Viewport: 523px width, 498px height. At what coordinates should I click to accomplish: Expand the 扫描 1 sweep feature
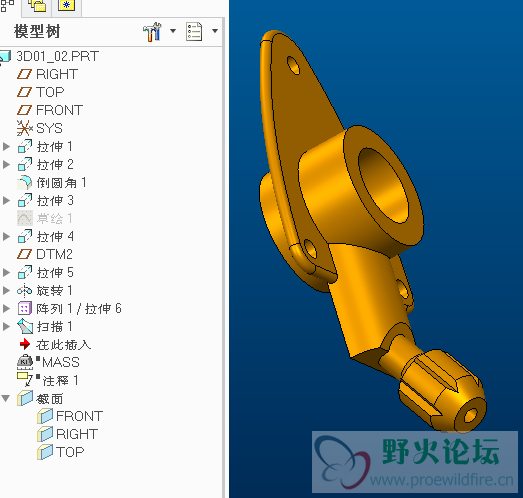(x=6, y=327)
